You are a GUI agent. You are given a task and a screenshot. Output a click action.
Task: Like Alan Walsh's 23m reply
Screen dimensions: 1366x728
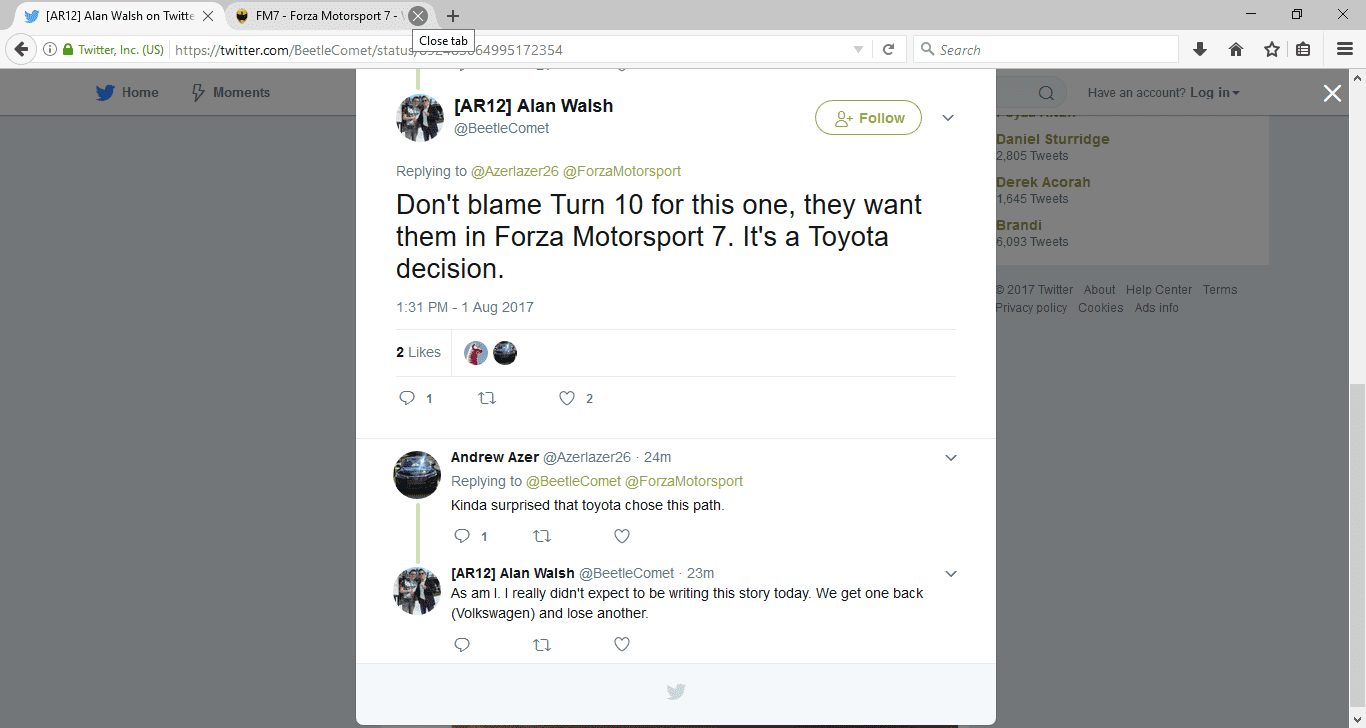[x=622, y=645]
